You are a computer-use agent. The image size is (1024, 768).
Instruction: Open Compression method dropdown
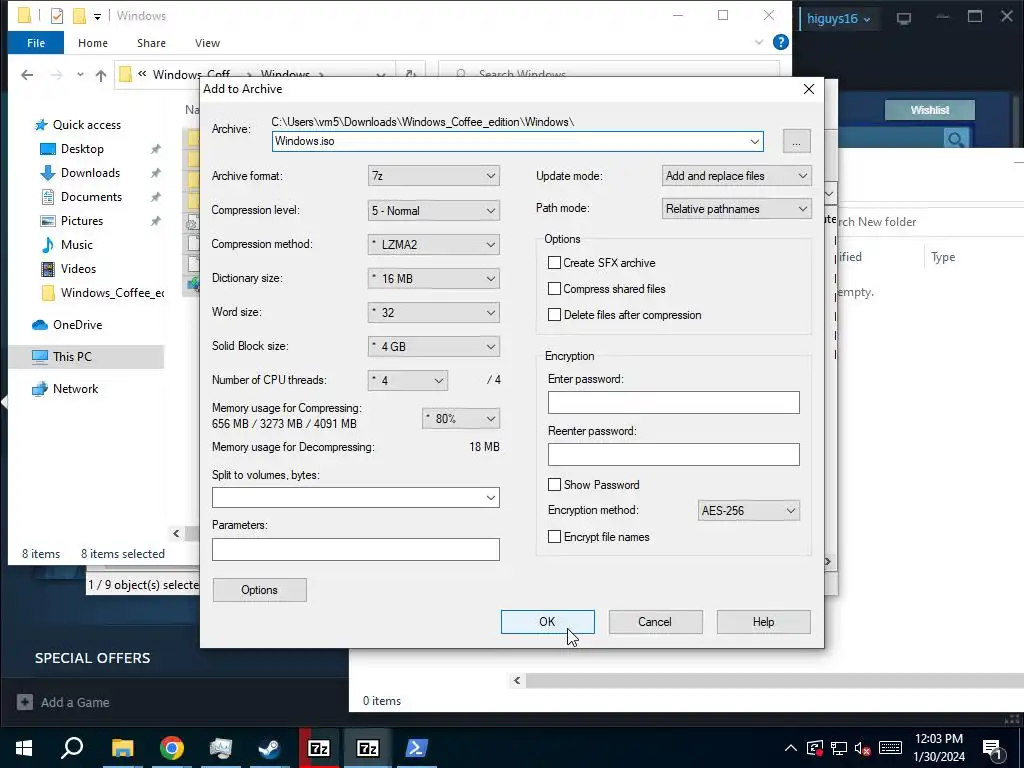coord(434,244)
